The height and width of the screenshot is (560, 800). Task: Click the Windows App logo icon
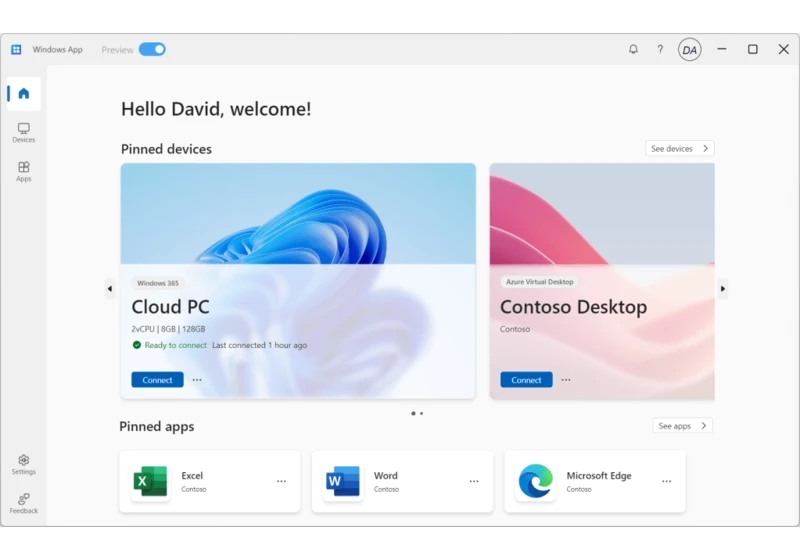click(x=16, y=49)
